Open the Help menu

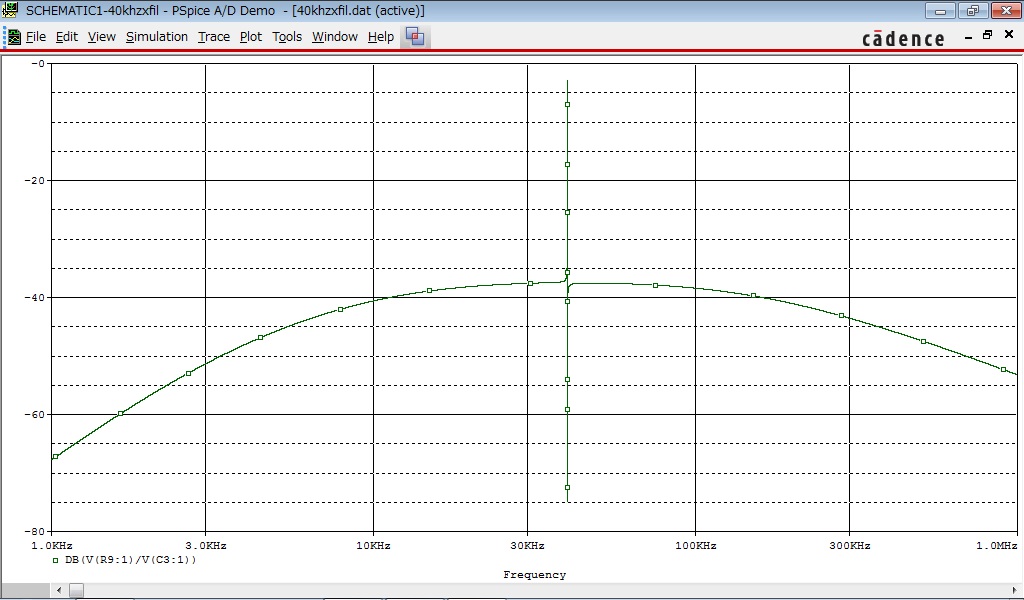380,37
